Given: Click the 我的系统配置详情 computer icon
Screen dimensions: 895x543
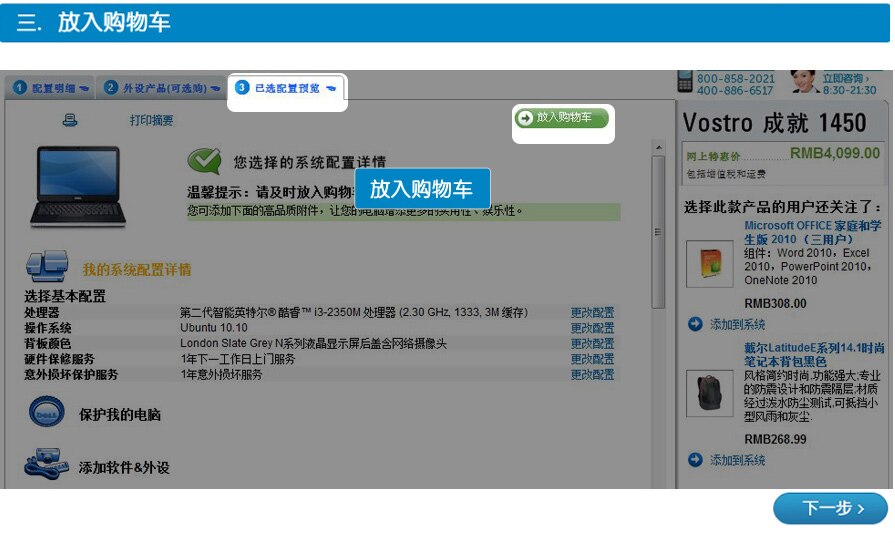Looking at the screenshot, I should [47, 266].
